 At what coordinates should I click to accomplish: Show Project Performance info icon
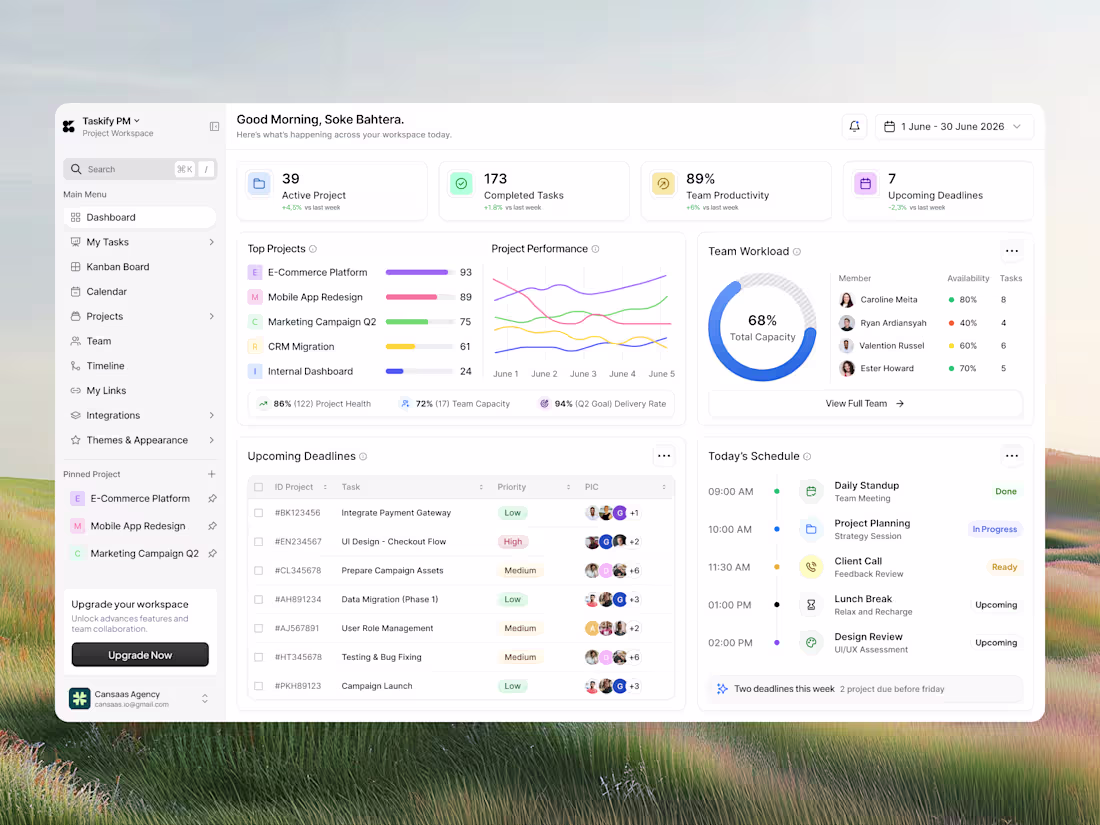point(595,249)
